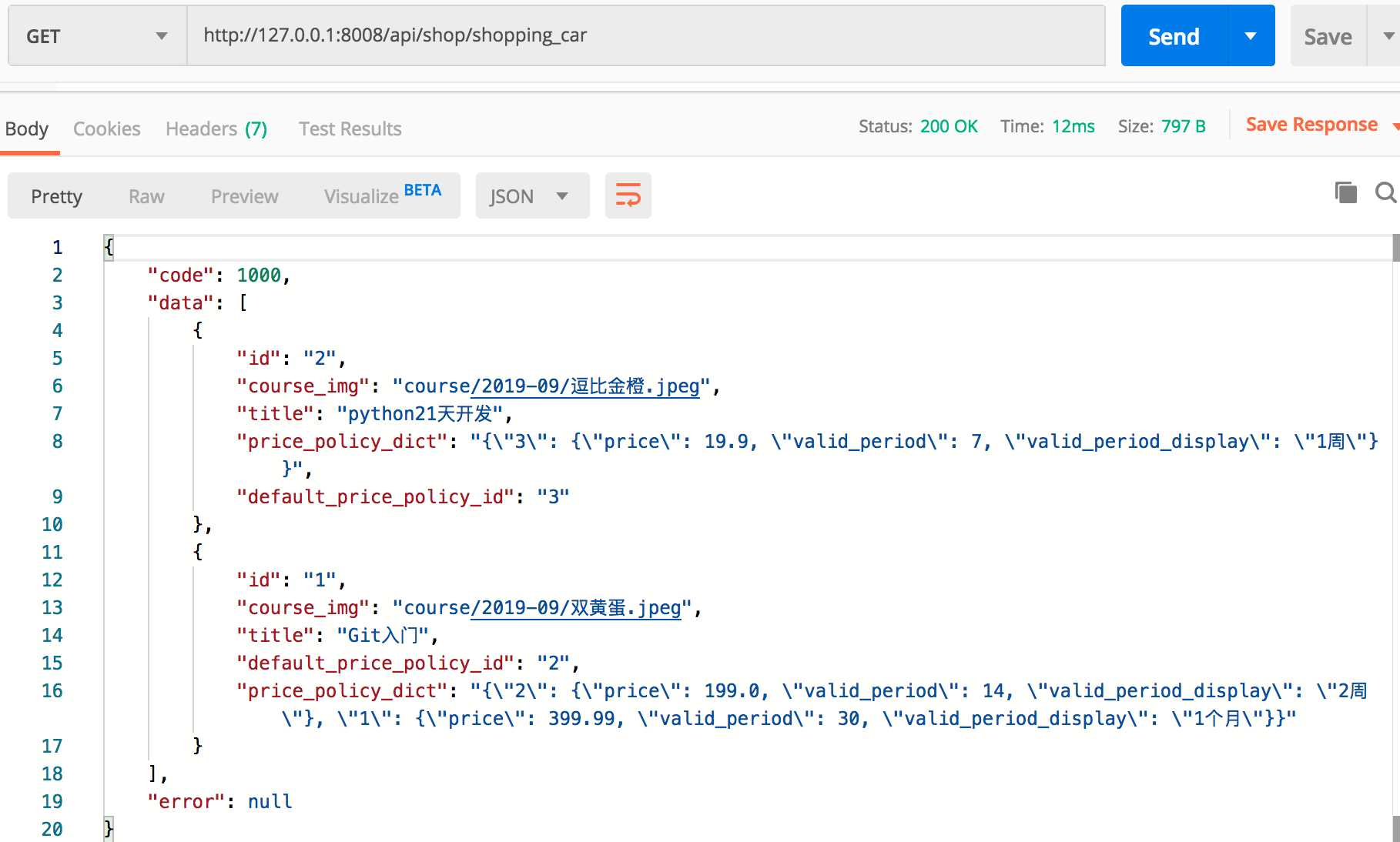The image size is (1400, 842).
Task: Switch to the Body tab
Action: click(x=27, y=129)
